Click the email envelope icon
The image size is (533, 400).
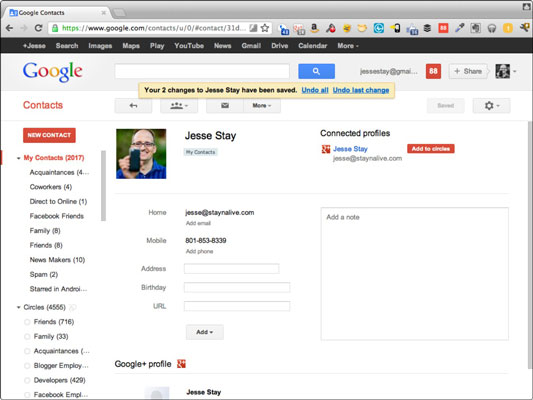point(225,106)
